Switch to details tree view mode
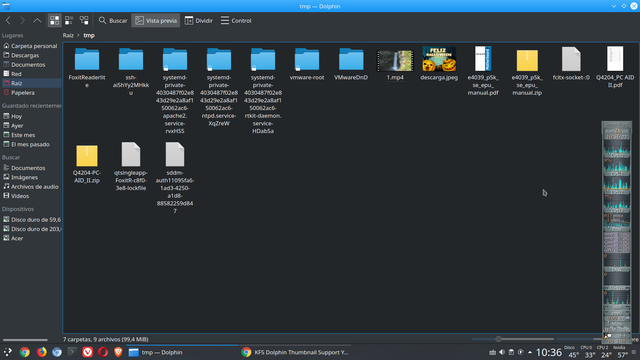The width and height of the screenshot is (640, 360). 84,20
